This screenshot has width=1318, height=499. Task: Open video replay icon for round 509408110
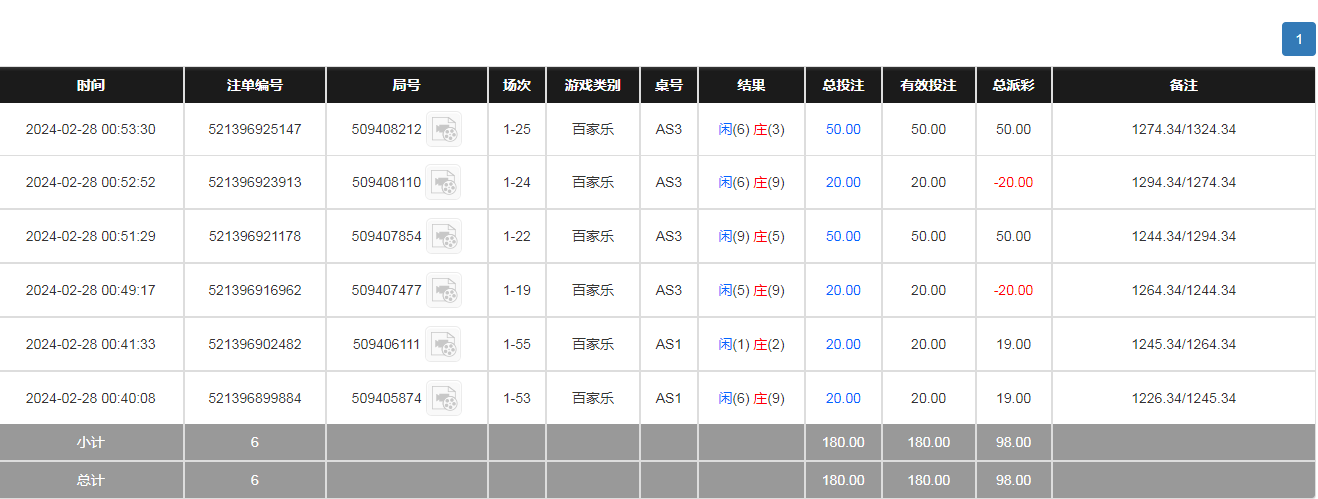pos(444,183)
